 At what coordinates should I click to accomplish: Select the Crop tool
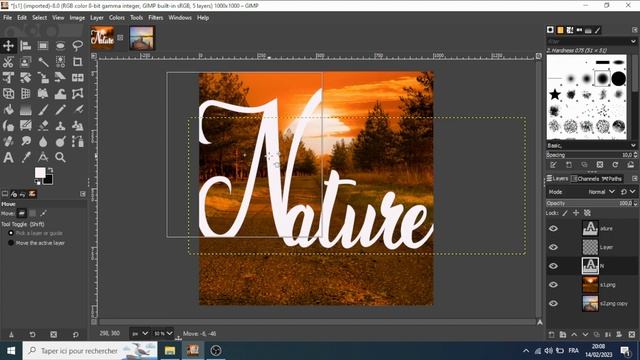(78, 62)
